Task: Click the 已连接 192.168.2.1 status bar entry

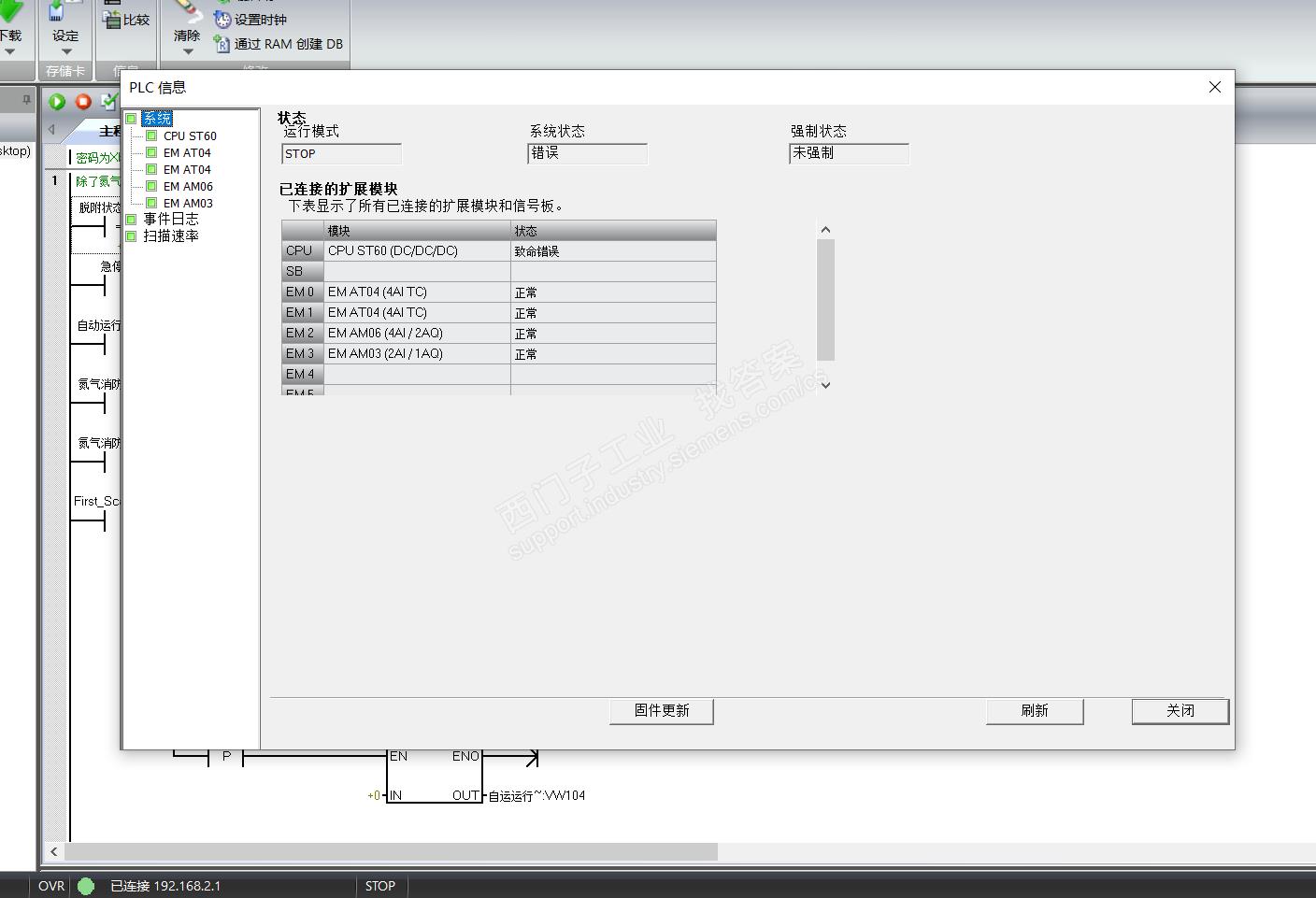Action: pos(165,886)
